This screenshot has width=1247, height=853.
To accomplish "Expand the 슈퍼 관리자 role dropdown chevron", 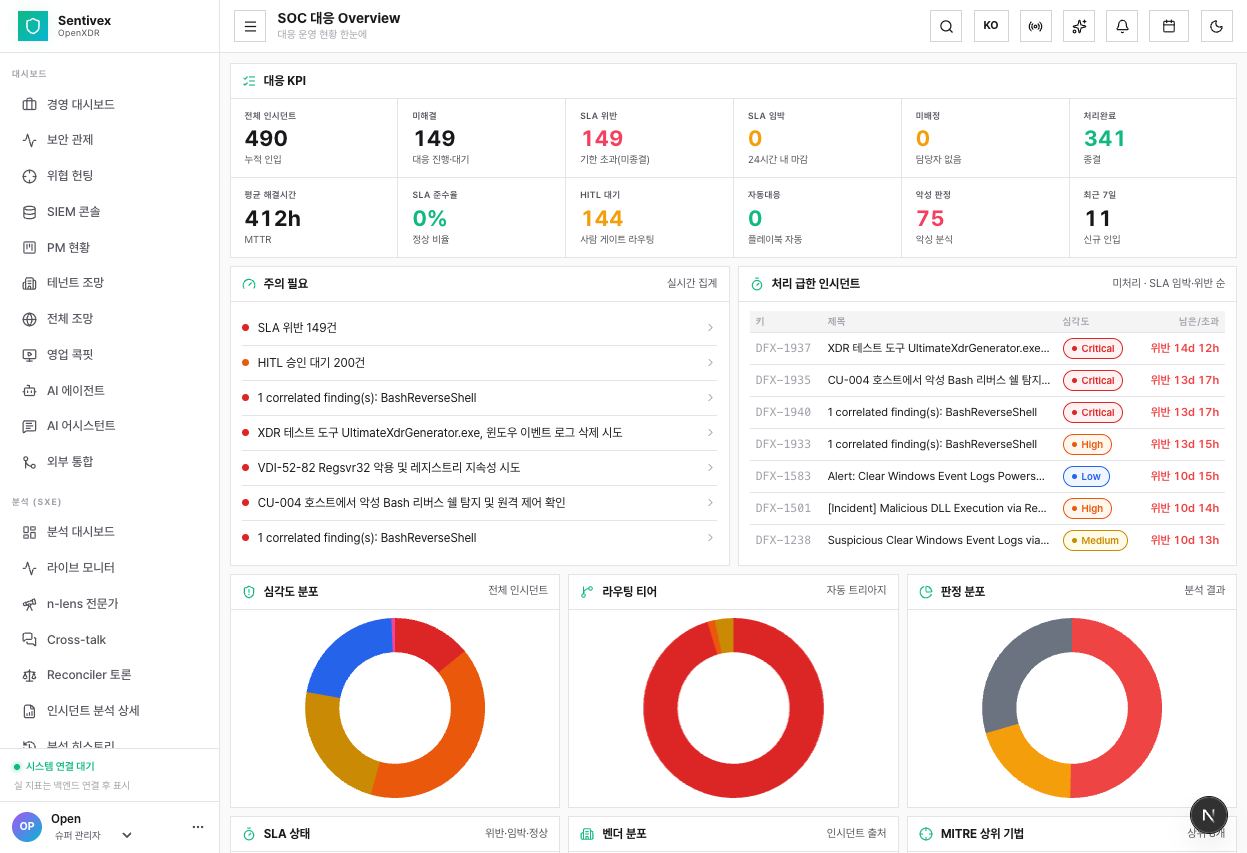I will click(127, 835).
